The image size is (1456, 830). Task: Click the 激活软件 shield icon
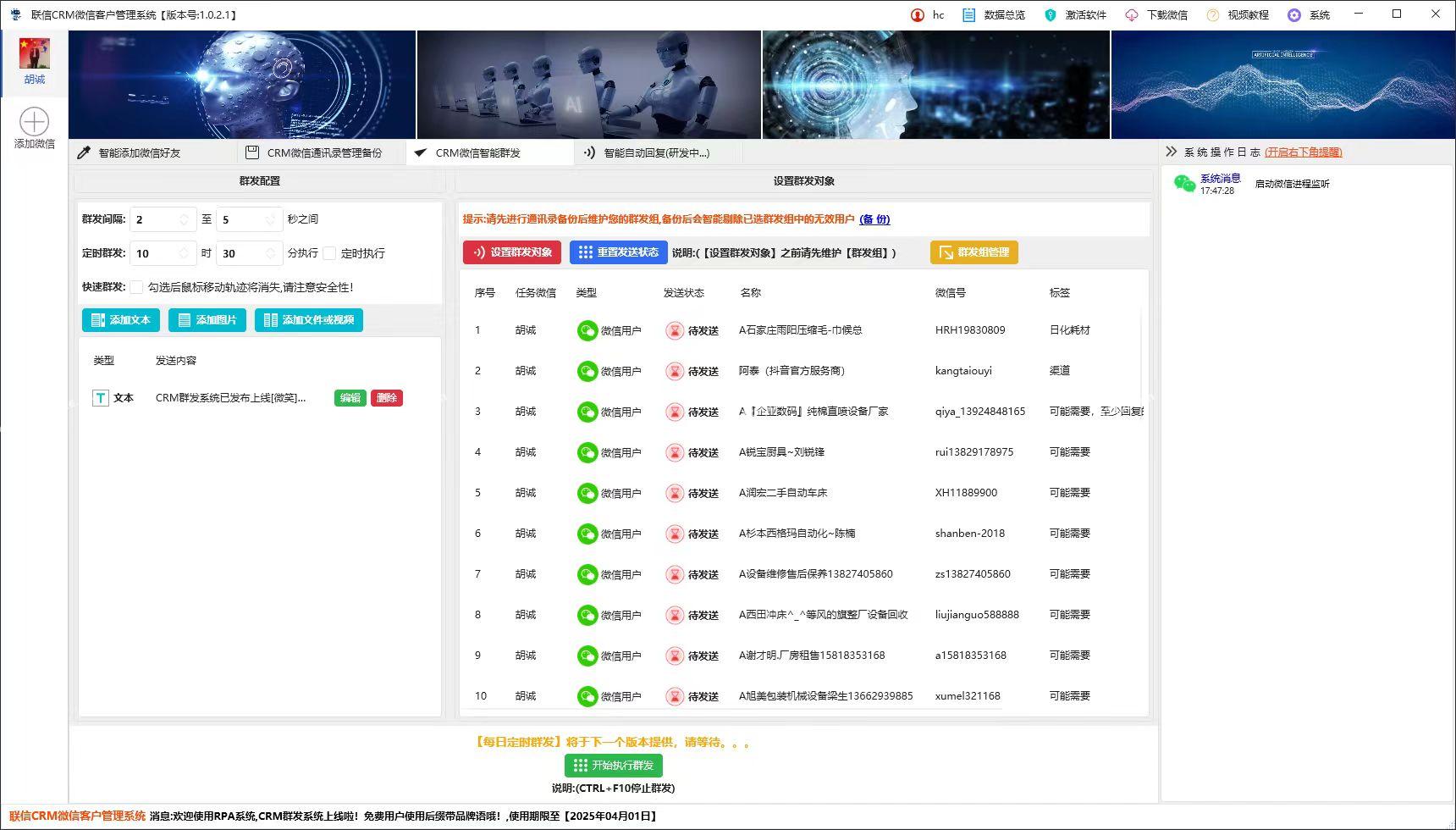pyautogui.click(x=1051, y=15)
